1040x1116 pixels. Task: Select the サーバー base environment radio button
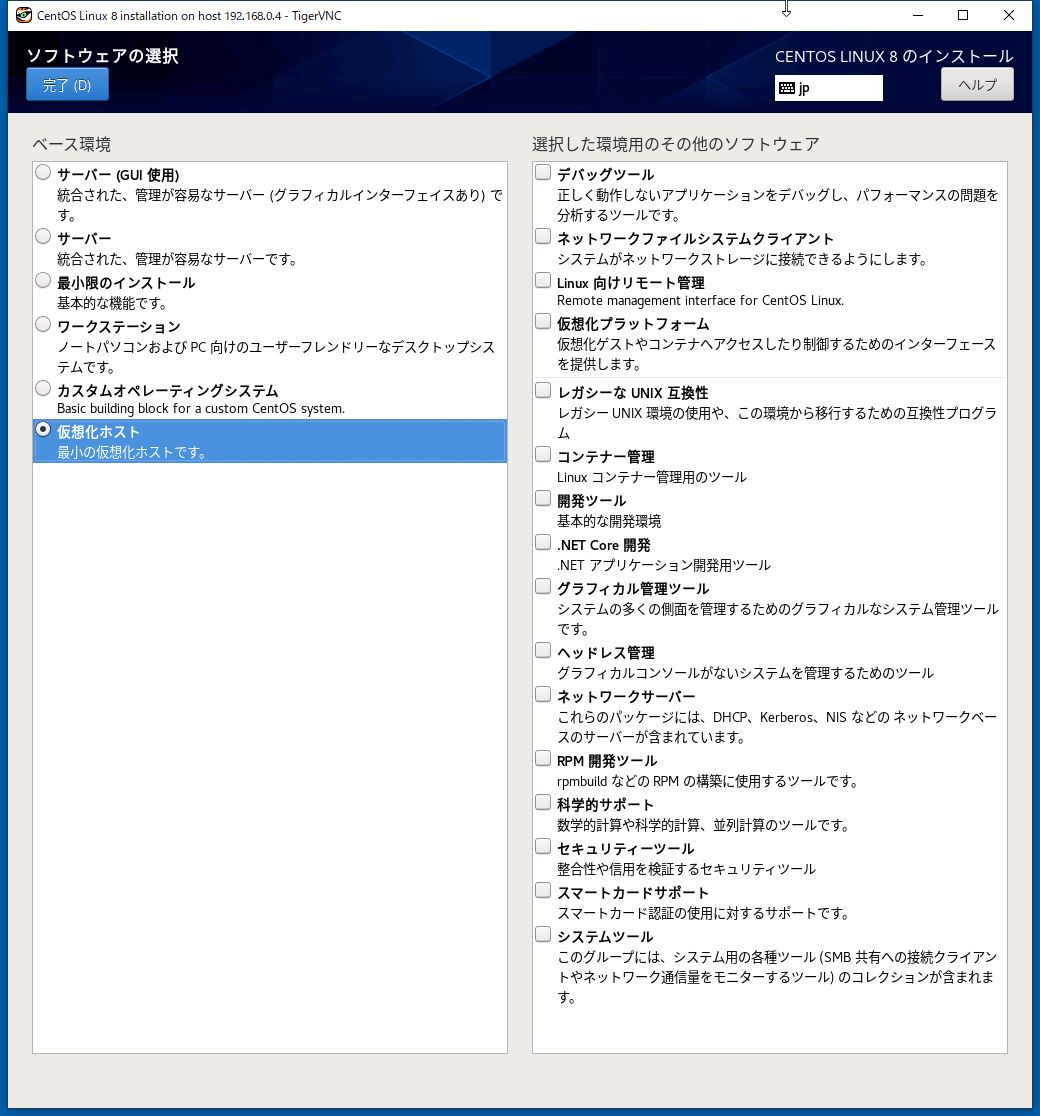tap(43, 236)
